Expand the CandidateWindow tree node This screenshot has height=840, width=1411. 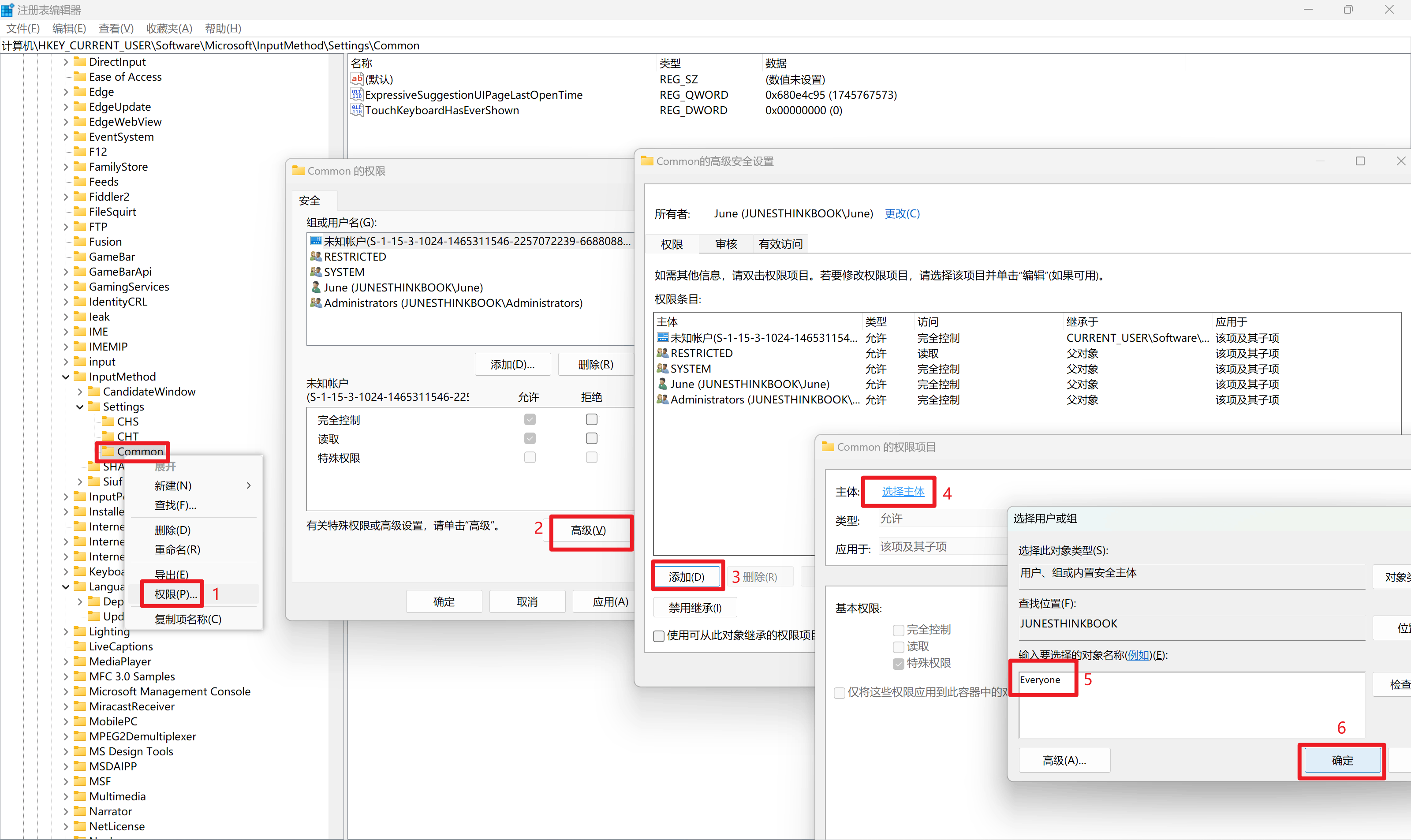(80, 392)
